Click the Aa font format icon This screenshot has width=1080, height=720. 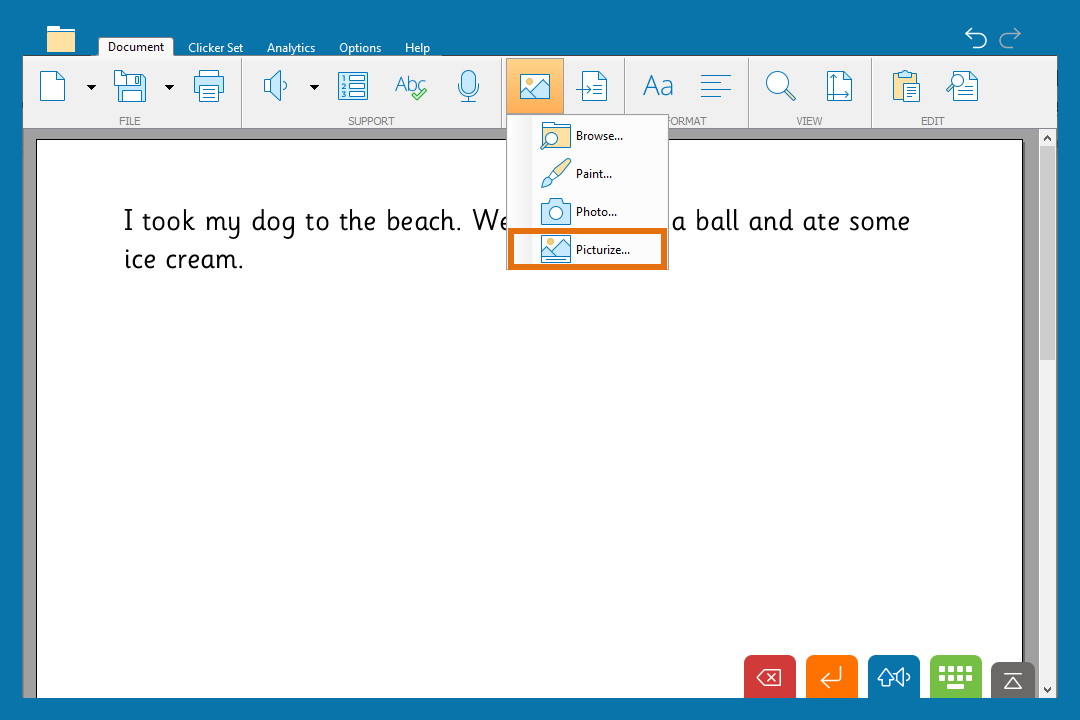point(657,86)
